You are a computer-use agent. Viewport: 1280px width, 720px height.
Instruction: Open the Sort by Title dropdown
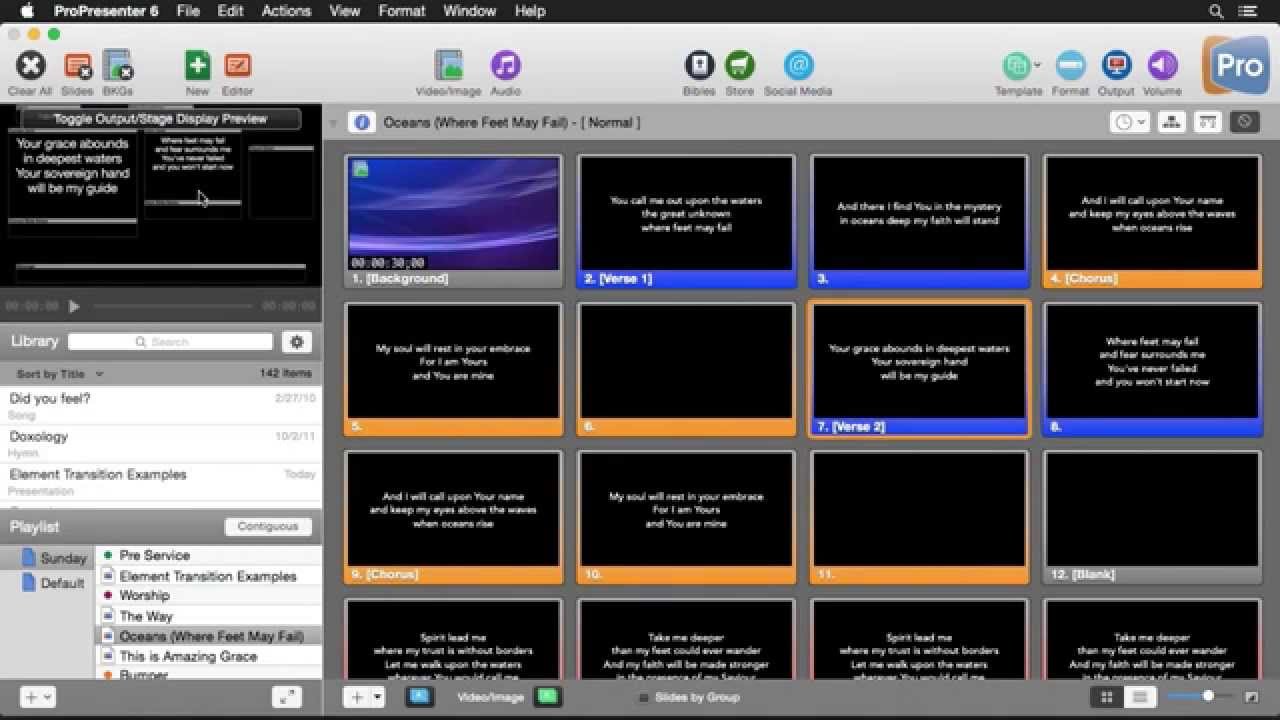coord(60,374)
